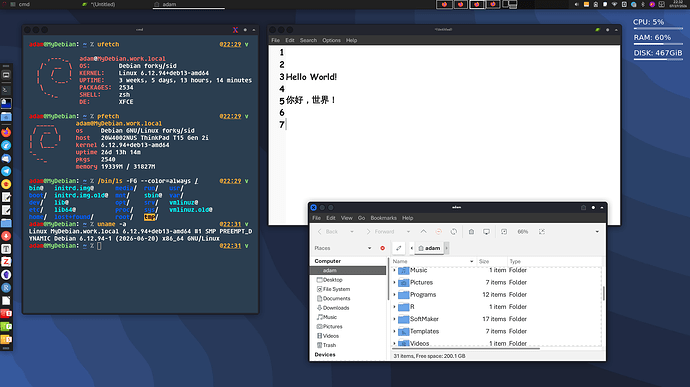Expand the Programs folder row

[394, 295]
